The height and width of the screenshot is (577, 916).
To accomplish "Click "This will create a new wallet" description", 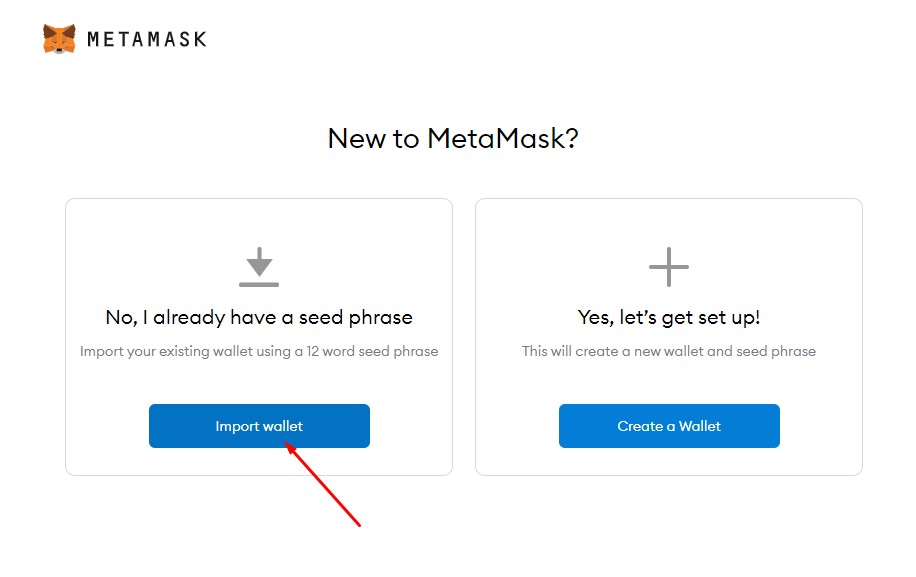I will point(669,351).
